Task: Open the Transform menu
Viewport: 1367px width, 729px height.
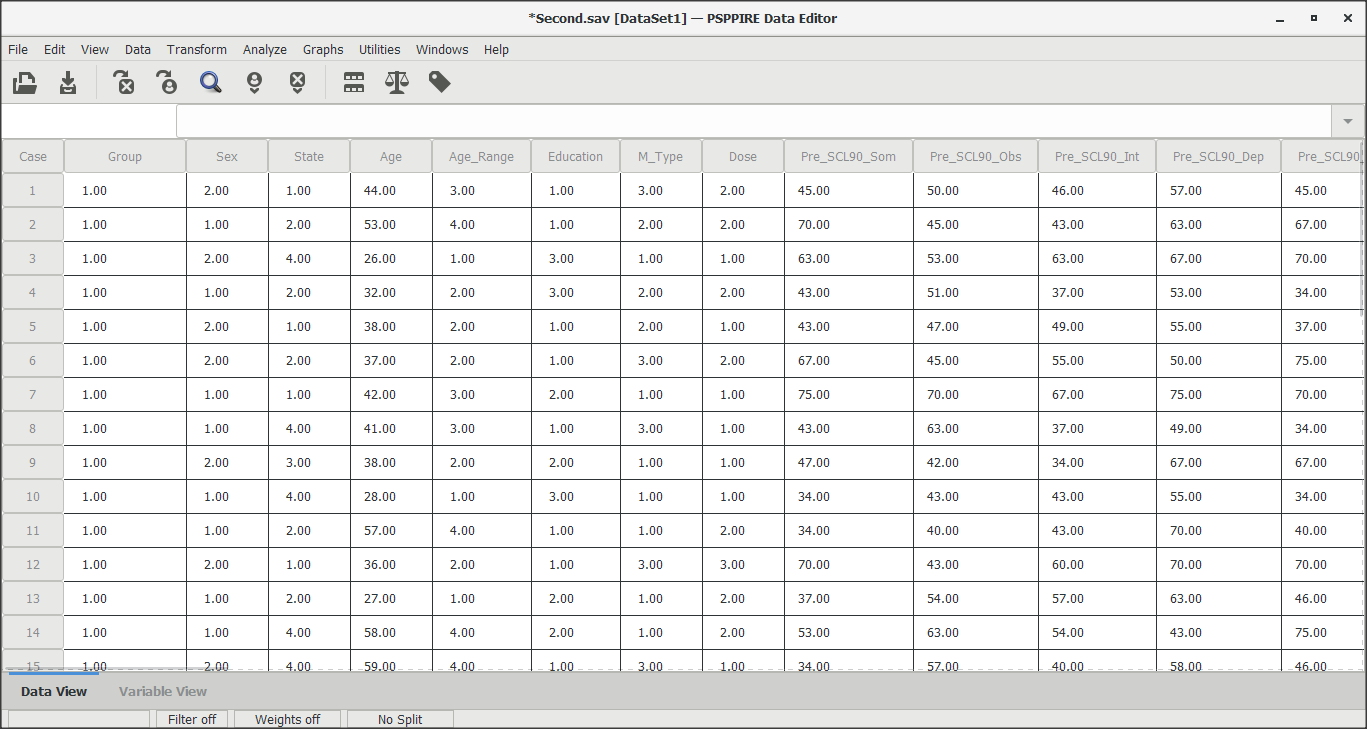Action: pos(197,49)
